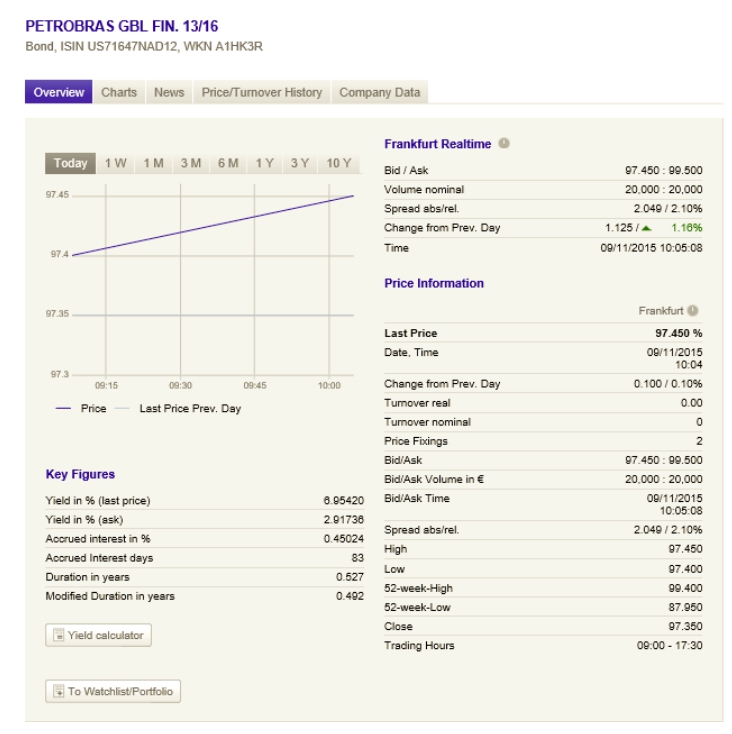
Task: Click Low value 97.400
Action: coord(685,569)
